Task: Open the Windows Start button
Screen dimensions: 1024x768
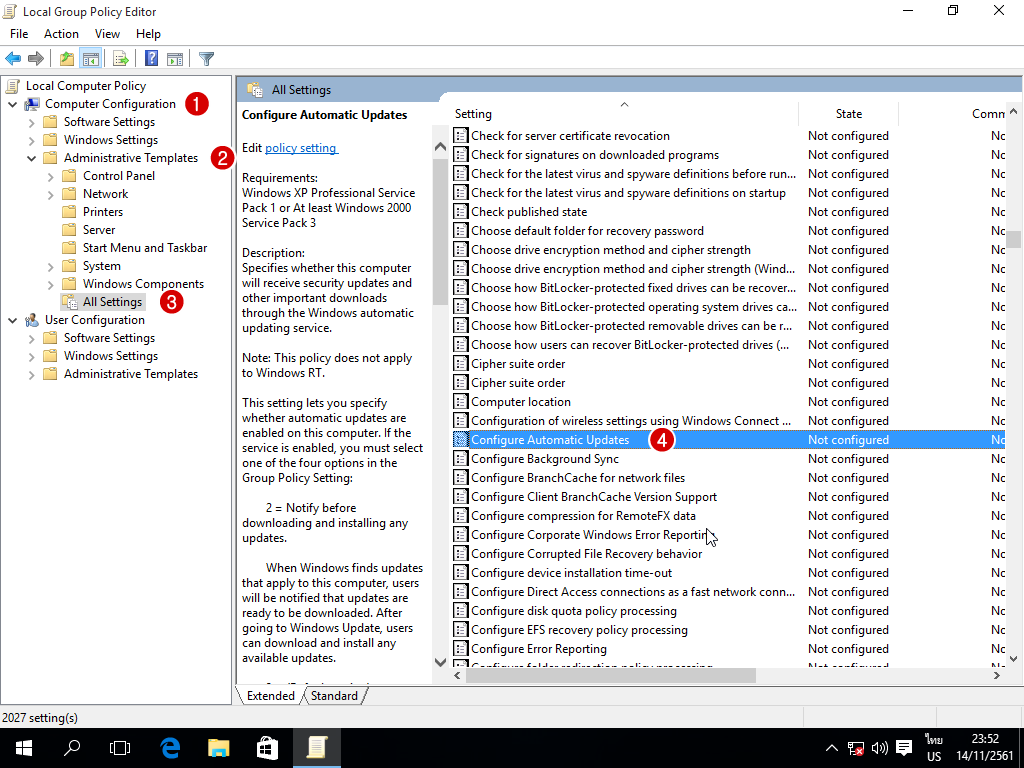Action: point(24,748)
